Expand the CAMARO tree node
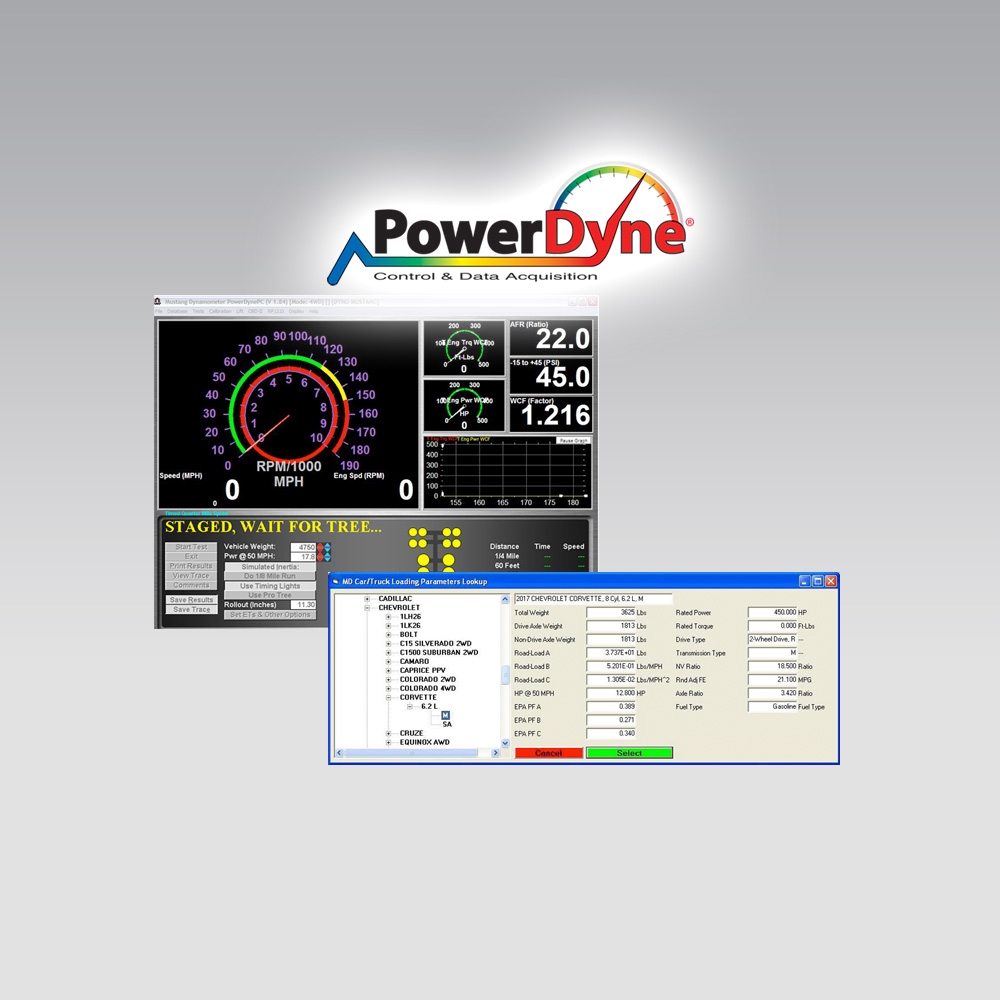The width and height of the screenshot is (1000, 1000). point(388,661)
